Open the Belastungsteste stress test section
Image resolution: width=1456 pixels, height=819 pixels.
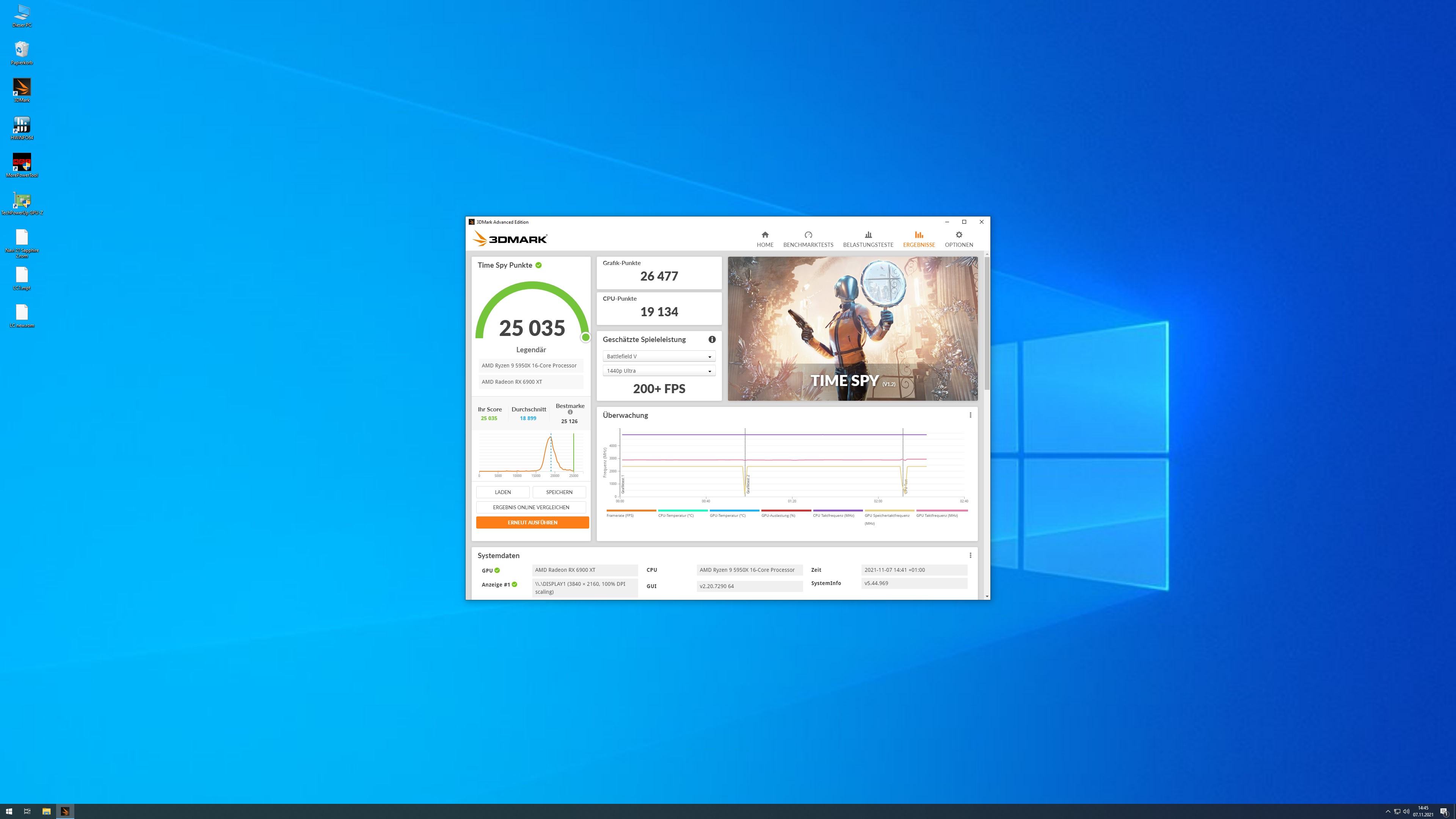tap(868, 239)
